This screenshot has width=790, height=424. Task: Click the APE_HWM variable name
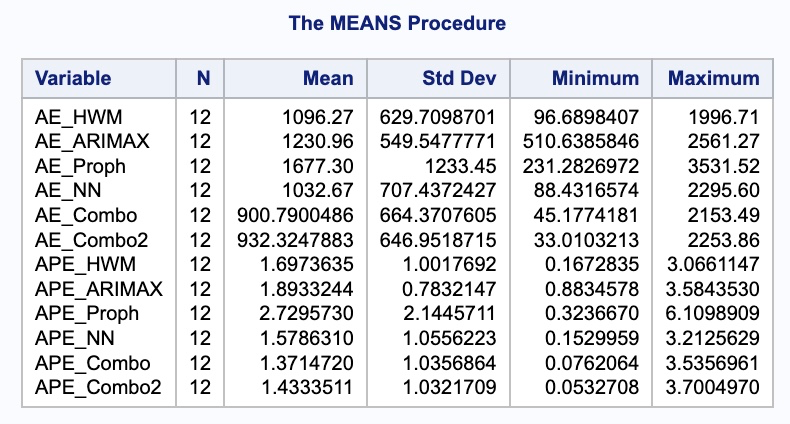point(77,266)
